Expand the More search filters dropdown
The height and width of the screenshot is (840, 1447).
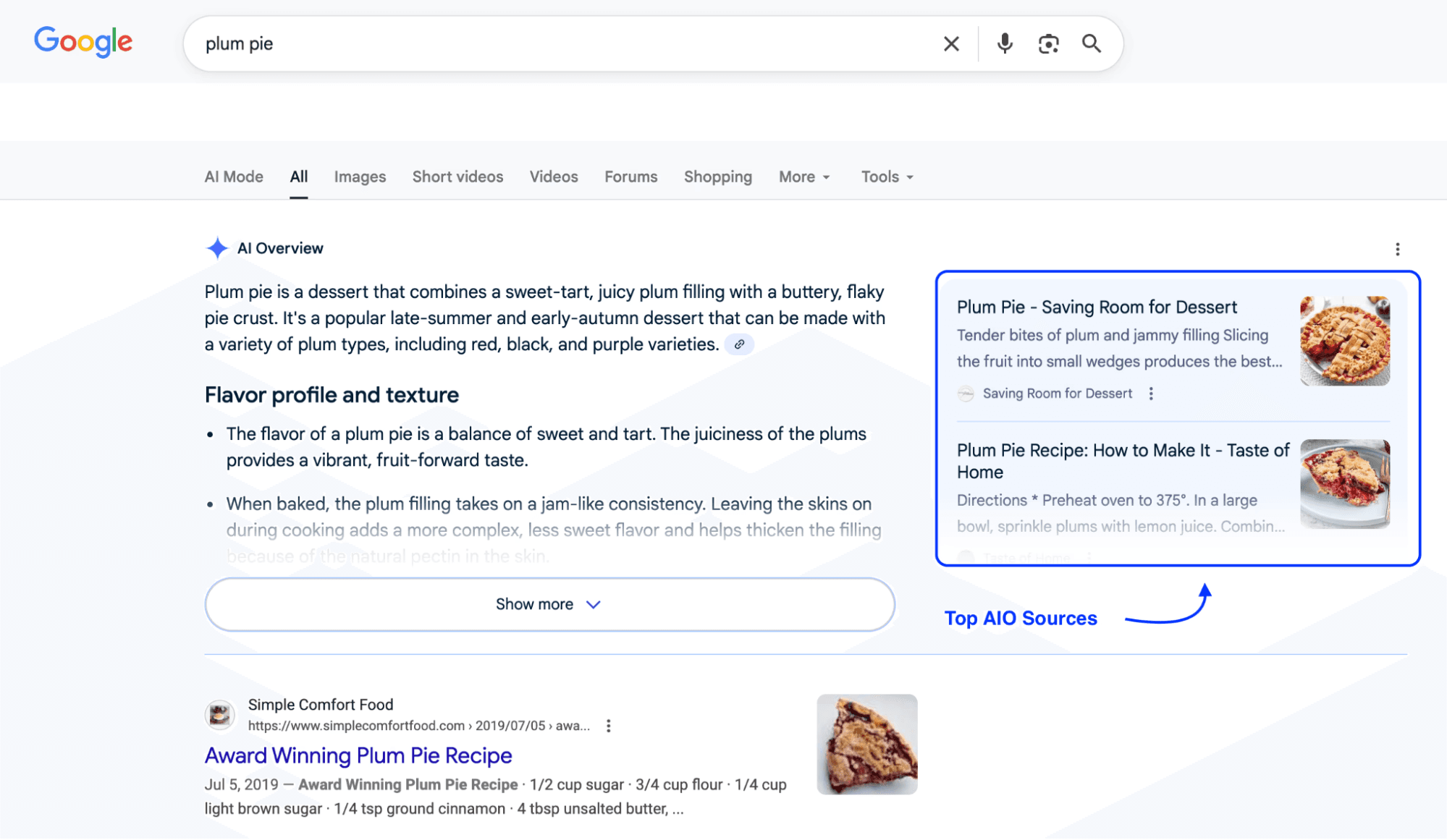click(804, 177)
